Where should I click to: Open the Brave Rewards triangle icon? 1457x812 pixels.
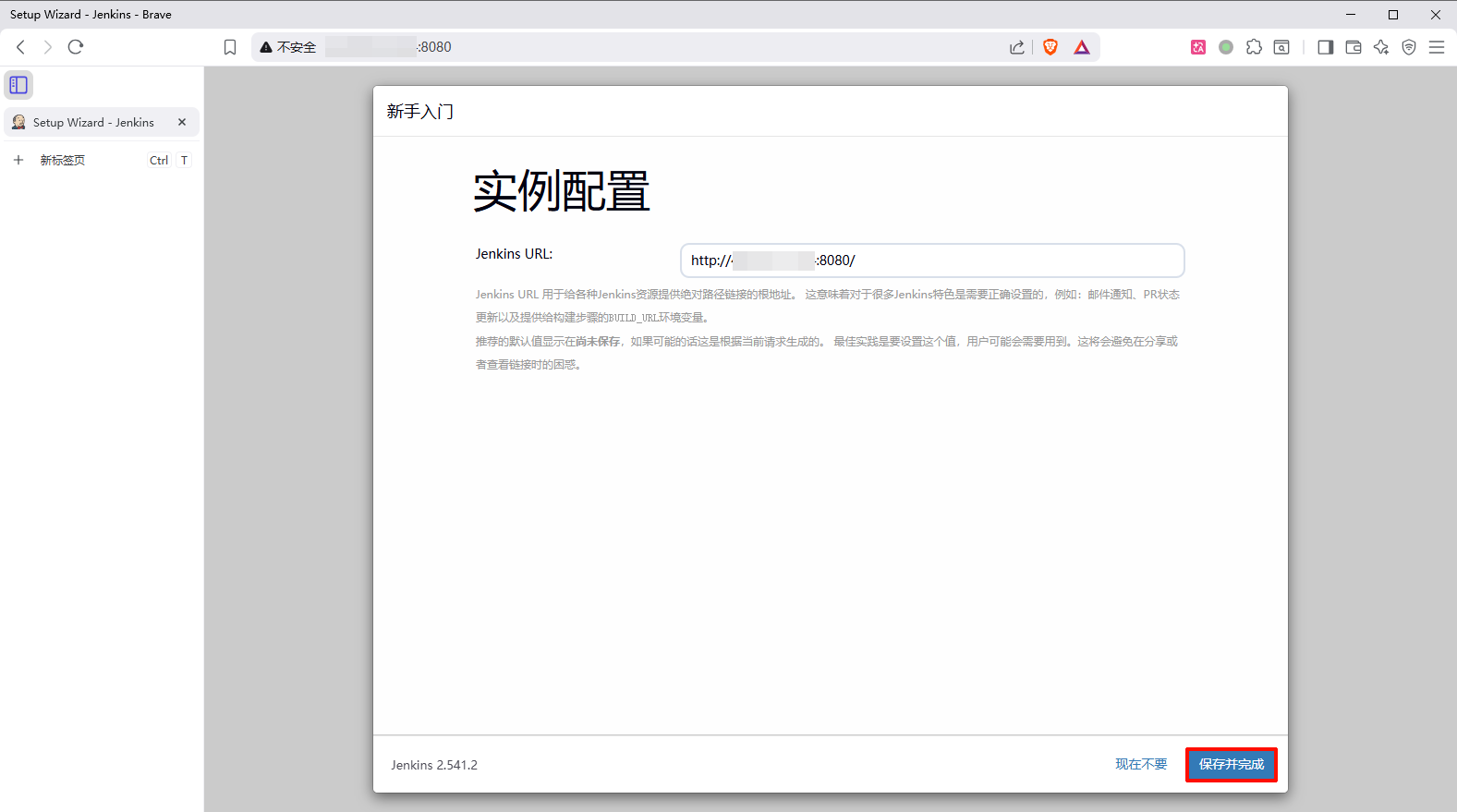pos(1082,47)
